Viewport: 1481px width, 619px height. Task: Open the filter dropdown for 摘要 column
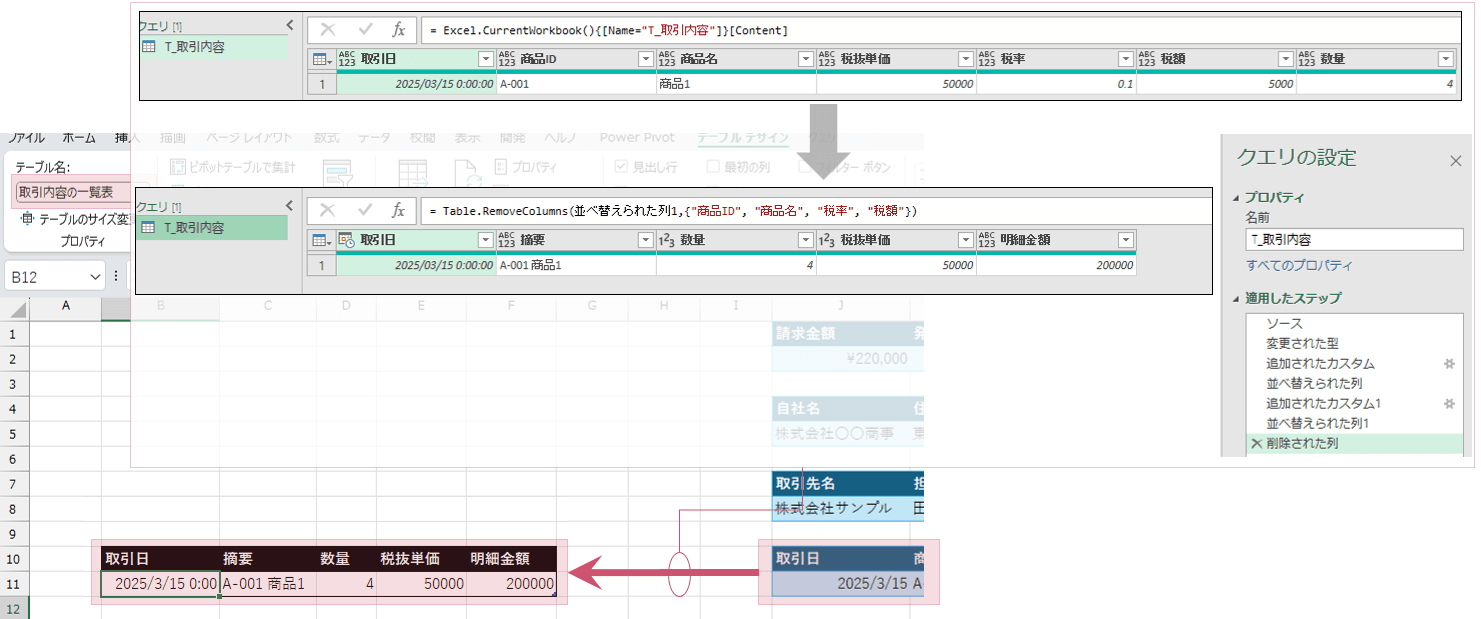pos(645,240)
